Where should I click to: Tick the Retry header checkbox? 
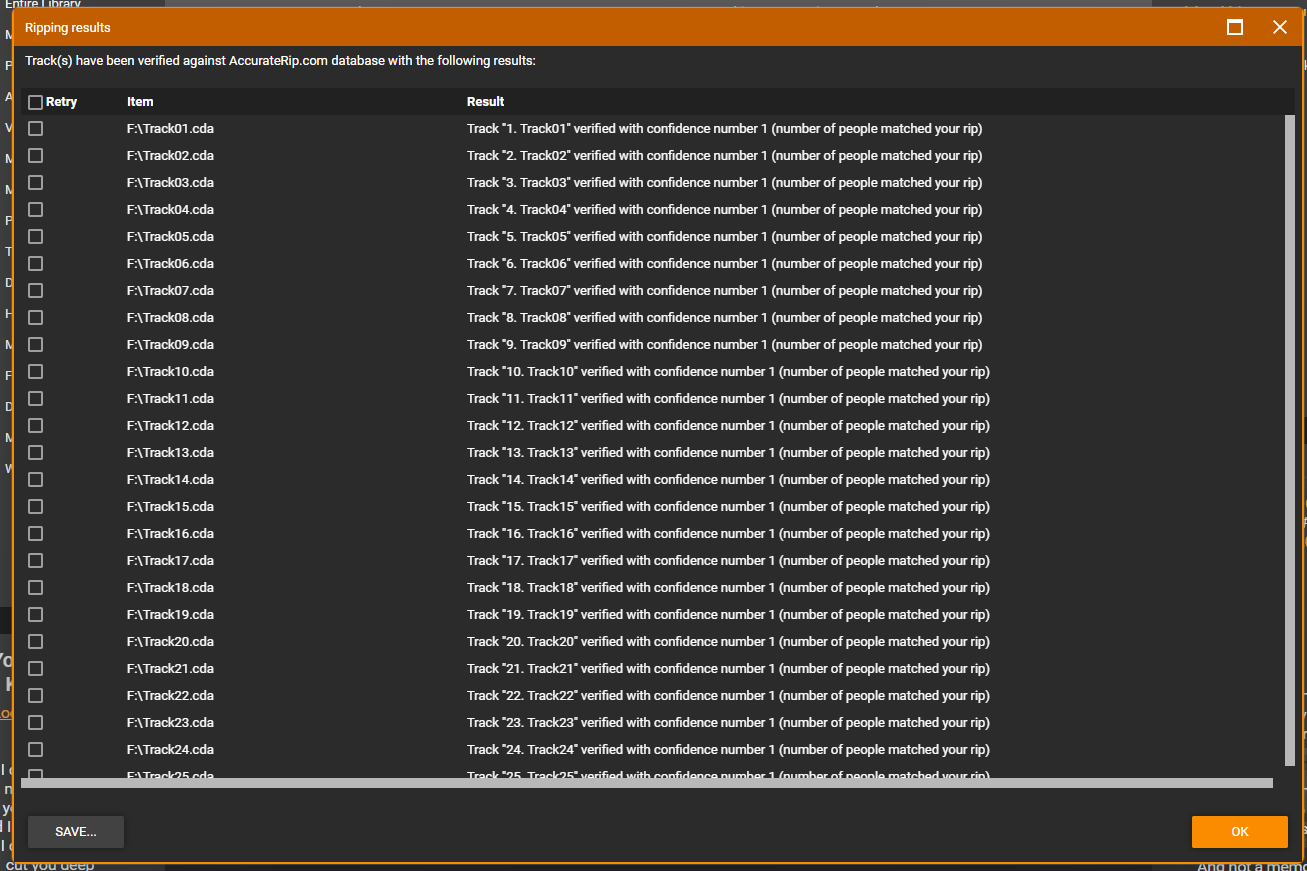(35, 102)
